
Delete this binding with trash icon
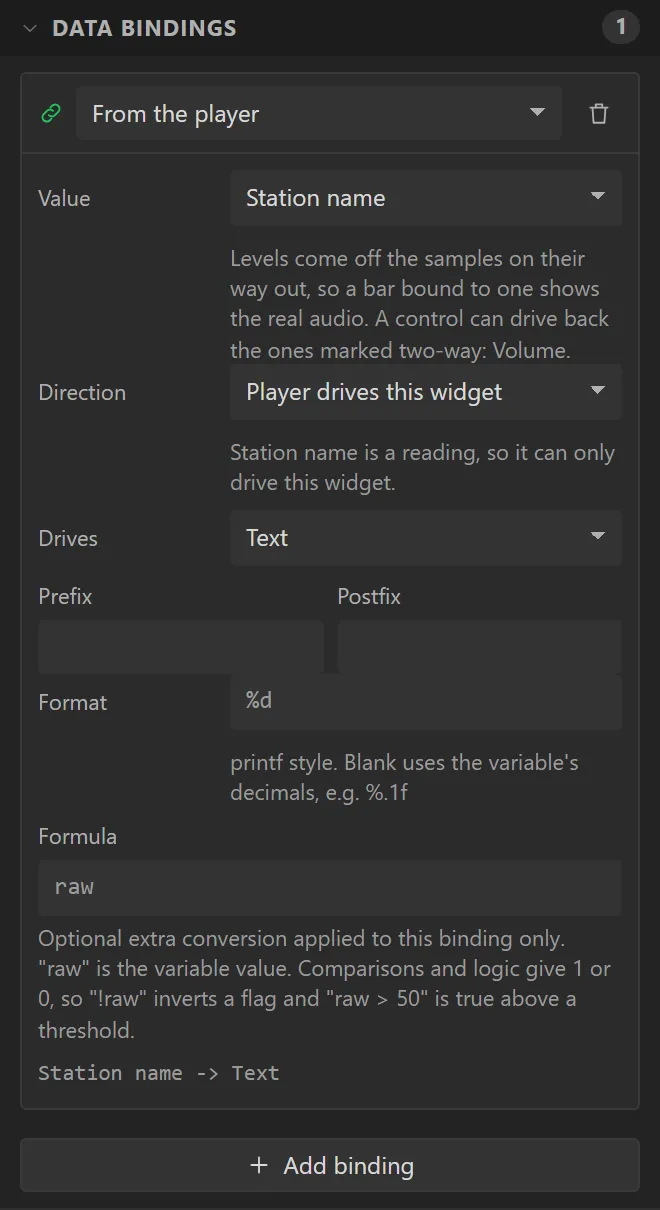pyautogui.click(x=599, y=114)
